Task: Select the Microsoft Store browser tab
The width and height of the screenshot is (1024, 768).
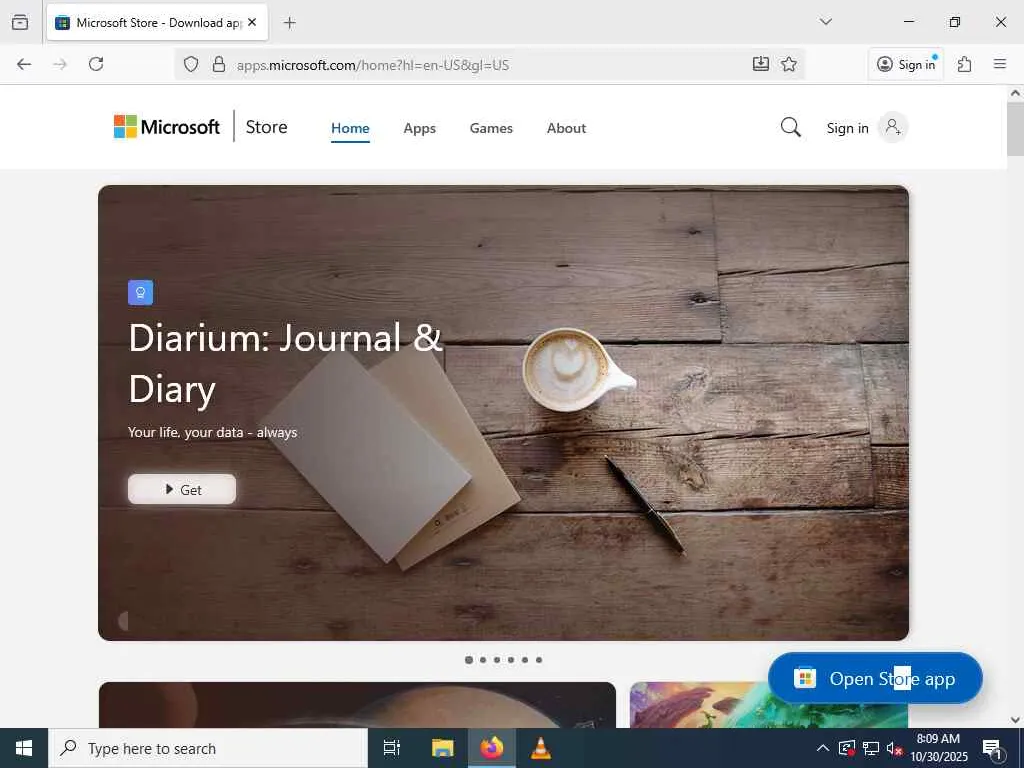Action: tap(157, 22)
